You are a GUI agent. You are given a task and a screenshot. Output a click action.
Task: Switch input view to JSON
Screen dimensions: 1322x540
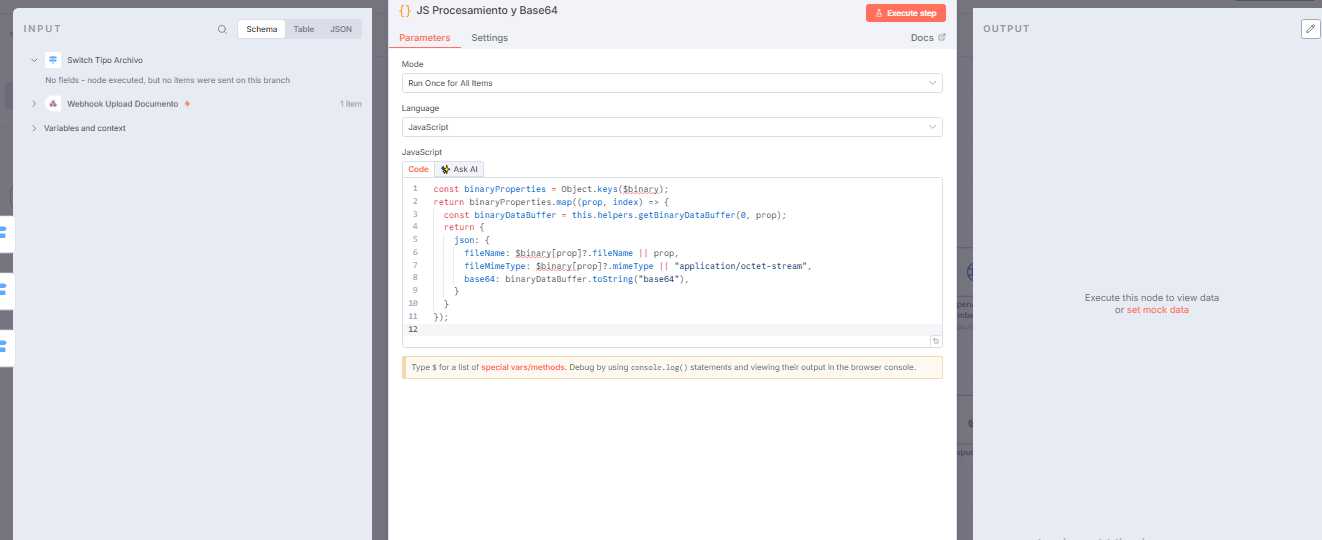pos(341,29)
